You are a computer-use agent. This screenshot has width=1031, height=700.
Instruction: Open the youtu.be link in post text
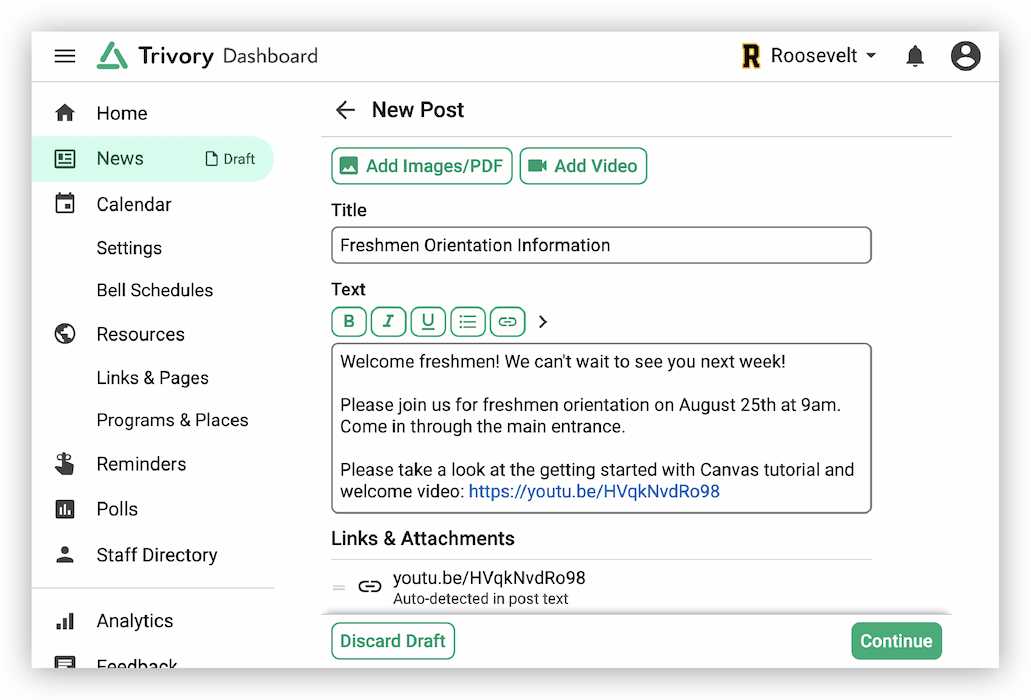point(594,492)
